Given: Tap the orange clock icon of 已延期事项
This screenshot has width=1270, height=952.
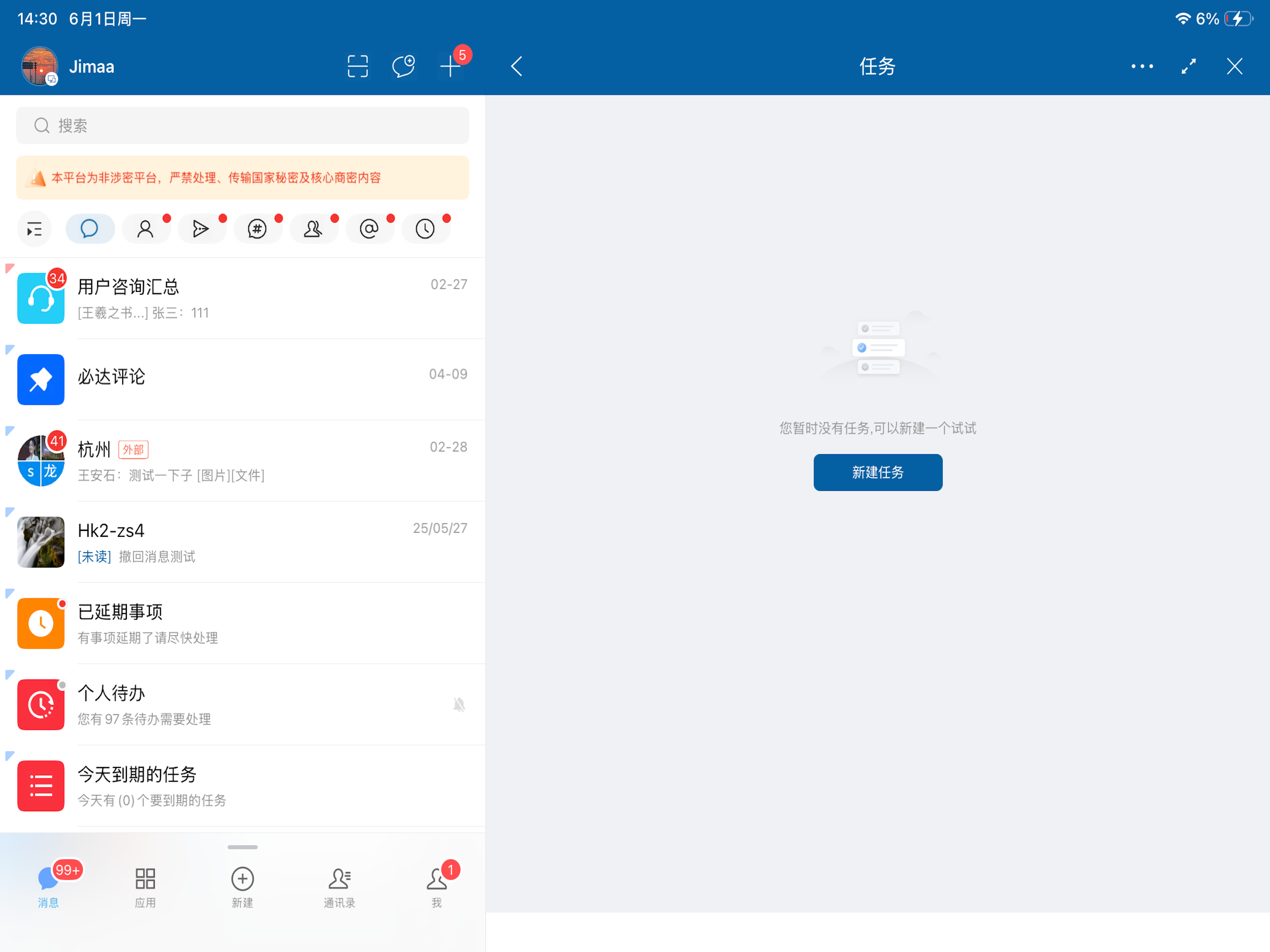Looking at the screenshot, I should 41,623.
